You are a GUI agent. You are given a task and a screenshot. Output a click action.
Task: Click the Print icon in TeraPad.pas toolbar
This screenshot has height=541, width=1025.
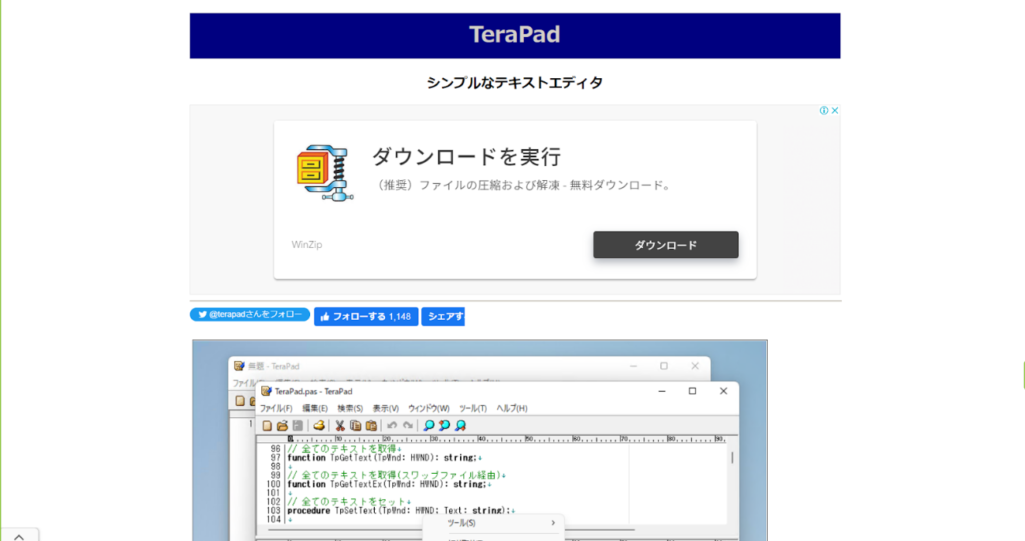319,425
